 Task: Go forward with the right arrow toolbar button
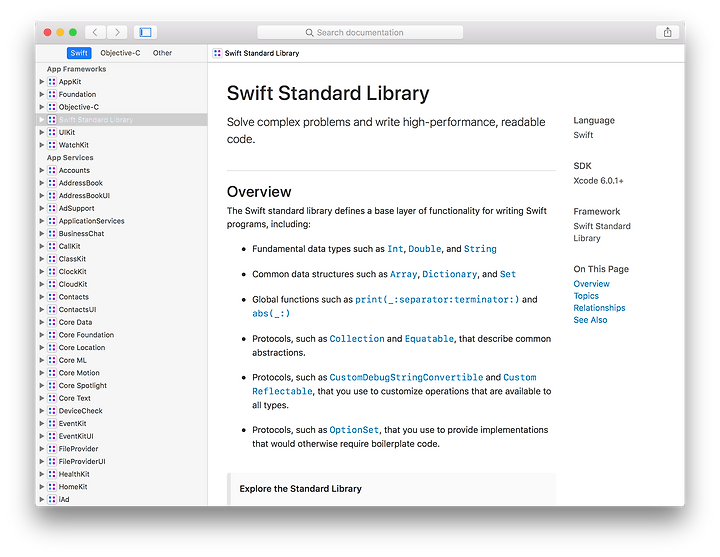pyautogui.click(x=117, y=32)
